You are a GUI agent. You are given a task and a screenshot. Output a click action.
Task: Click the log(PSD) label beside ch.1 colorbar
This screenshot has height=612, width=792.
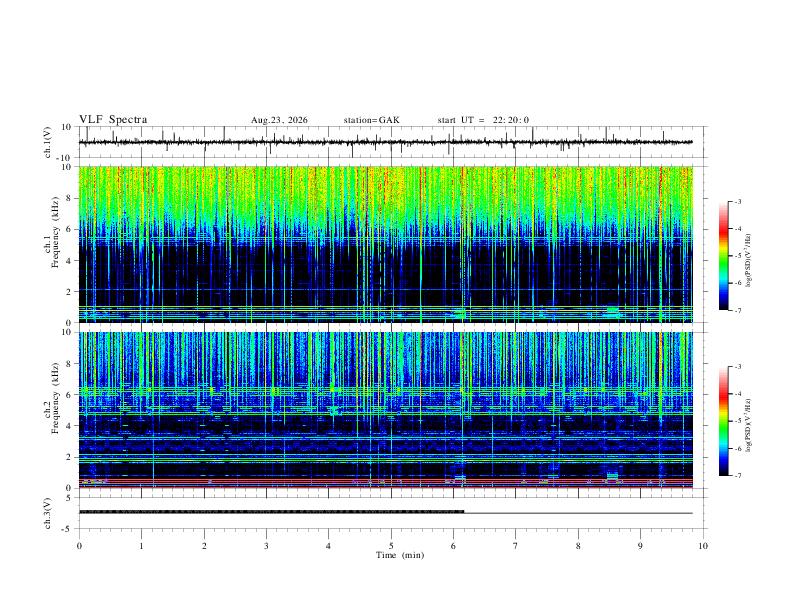click(748, 260)
